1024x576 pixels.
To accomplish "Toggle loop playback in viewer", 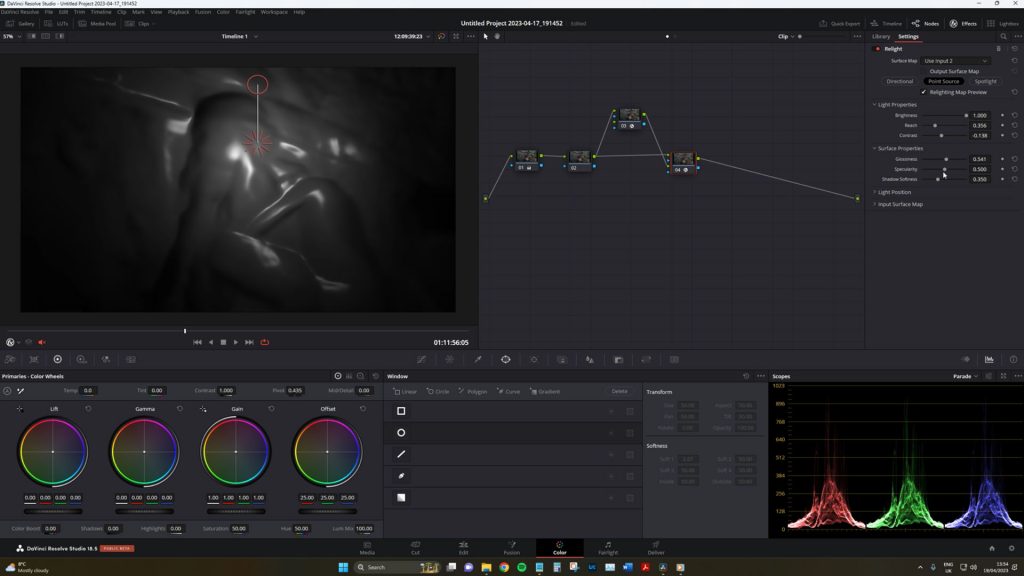I will 264,342.
